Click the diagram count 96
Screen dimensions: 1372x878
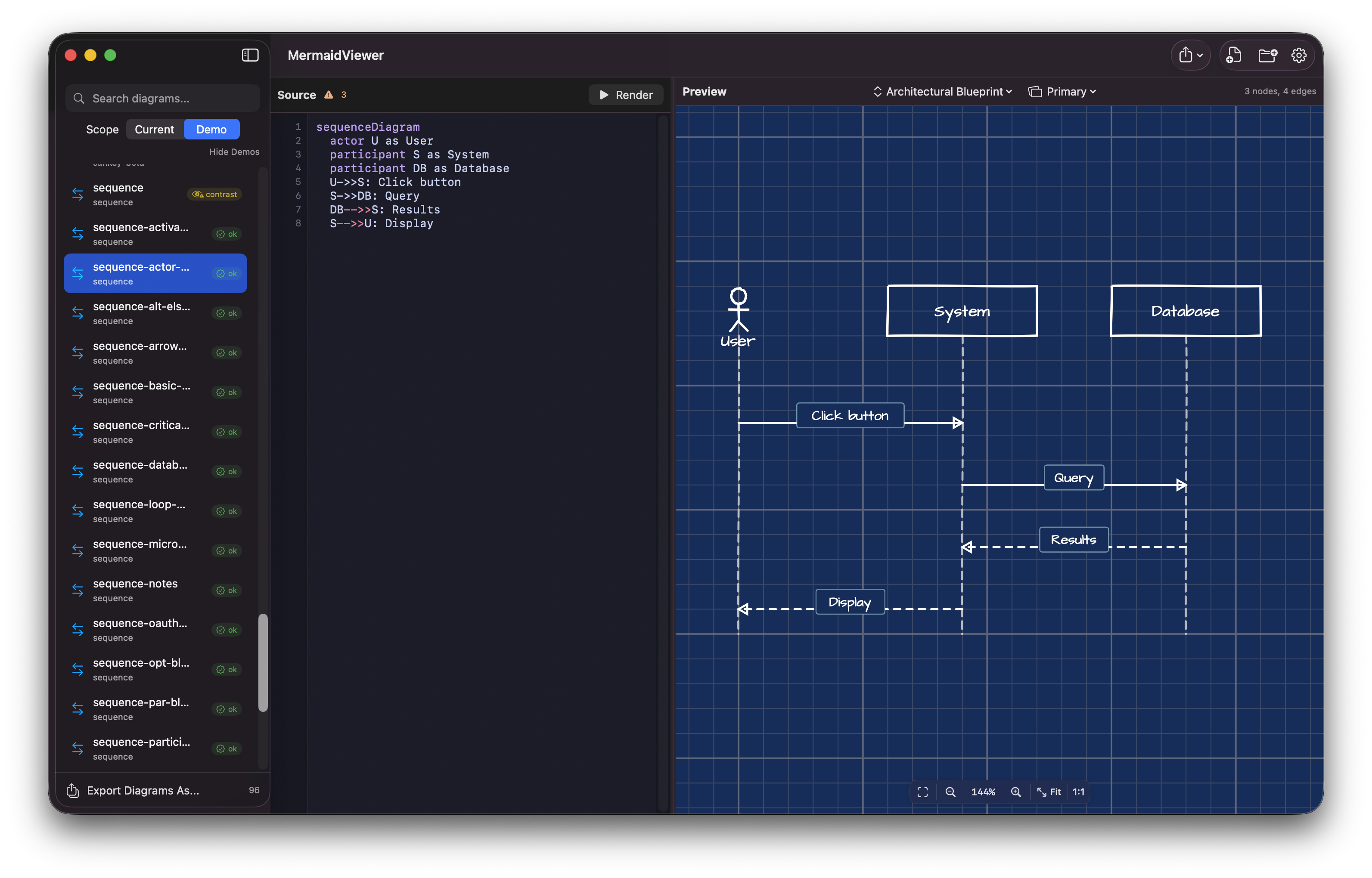(x=254, y=790)
